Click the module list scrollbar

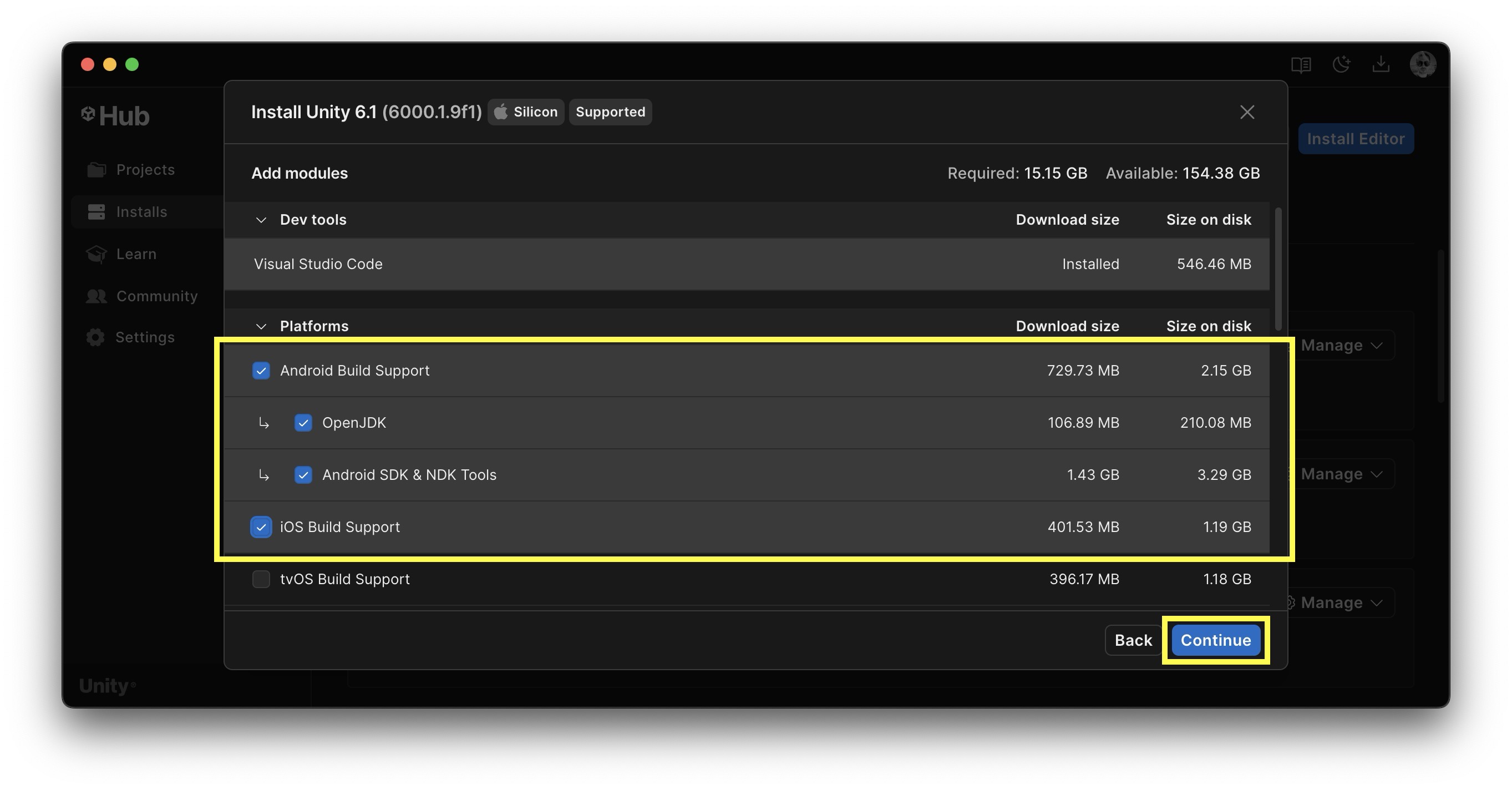coord(1278,270)
